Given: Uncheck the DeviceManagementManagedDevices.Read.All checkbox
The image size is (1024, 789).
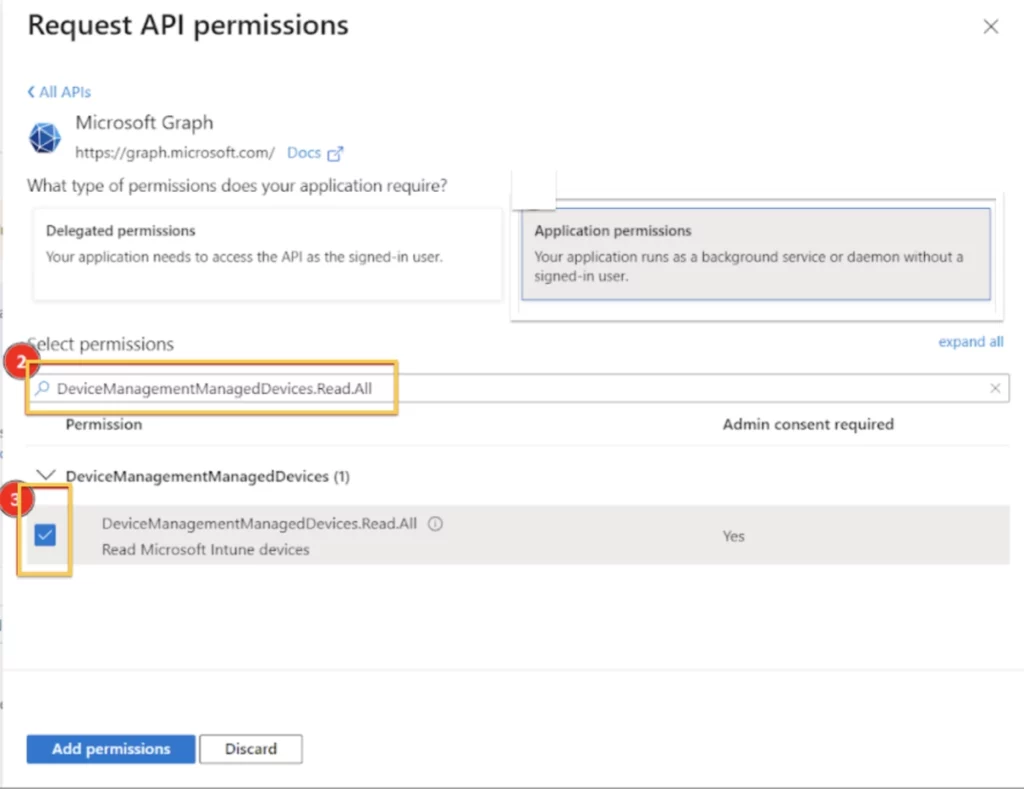Looking at the screenshot, I should click(x=45, y=536).
